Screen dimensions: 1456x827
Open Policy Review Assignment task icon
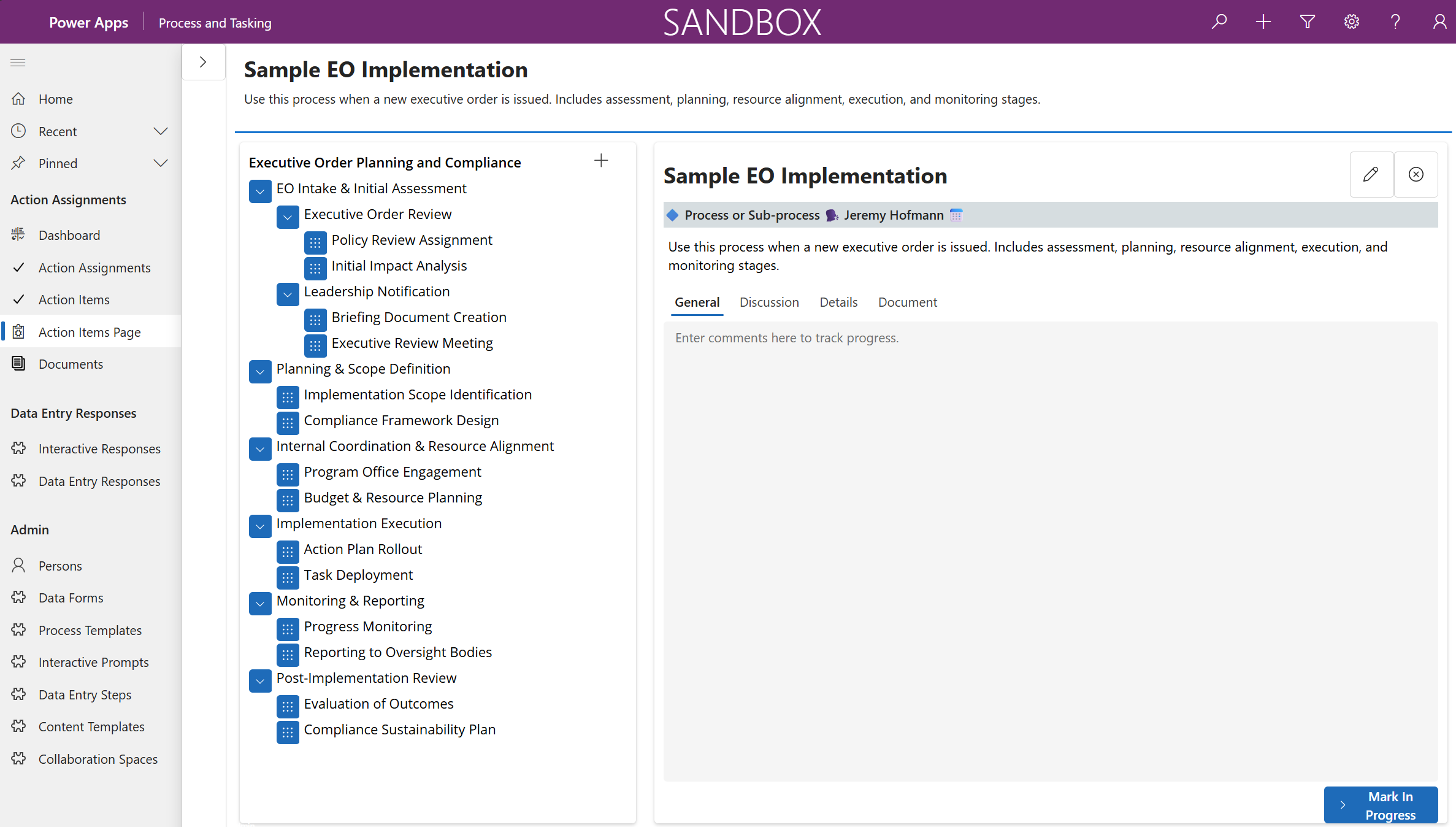click(315, 242)
